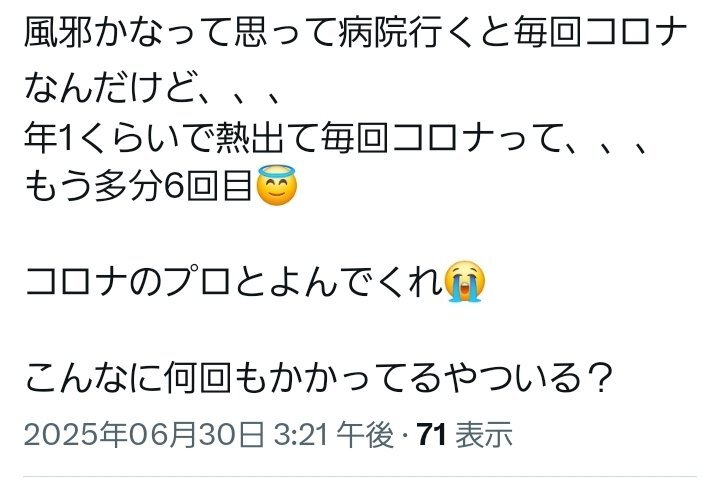Click the 表示 label after view count
The image size is (720, 483).
point(484,434)
